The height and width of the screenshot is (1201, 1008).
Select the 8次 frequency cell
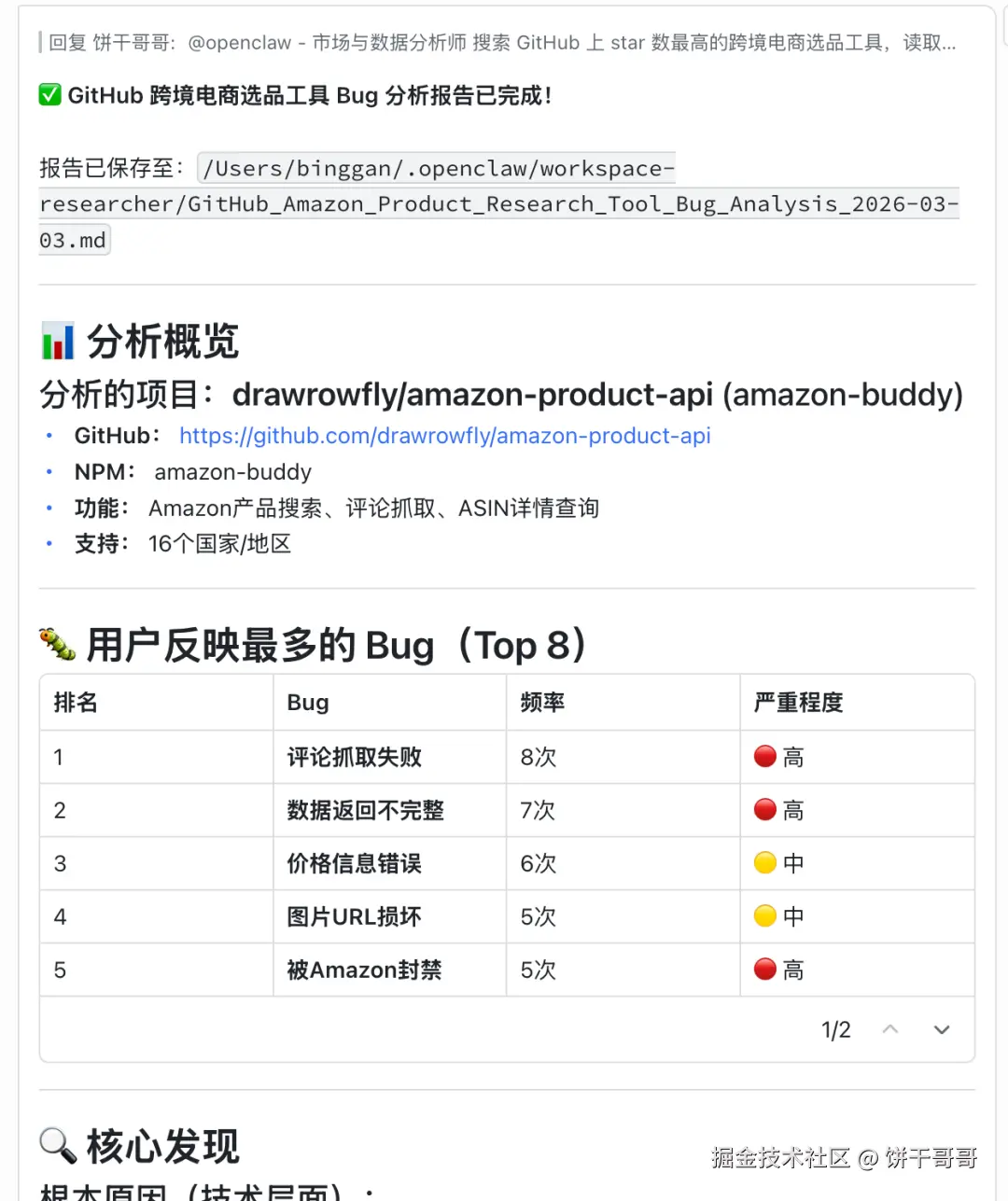tap(539, 757)
